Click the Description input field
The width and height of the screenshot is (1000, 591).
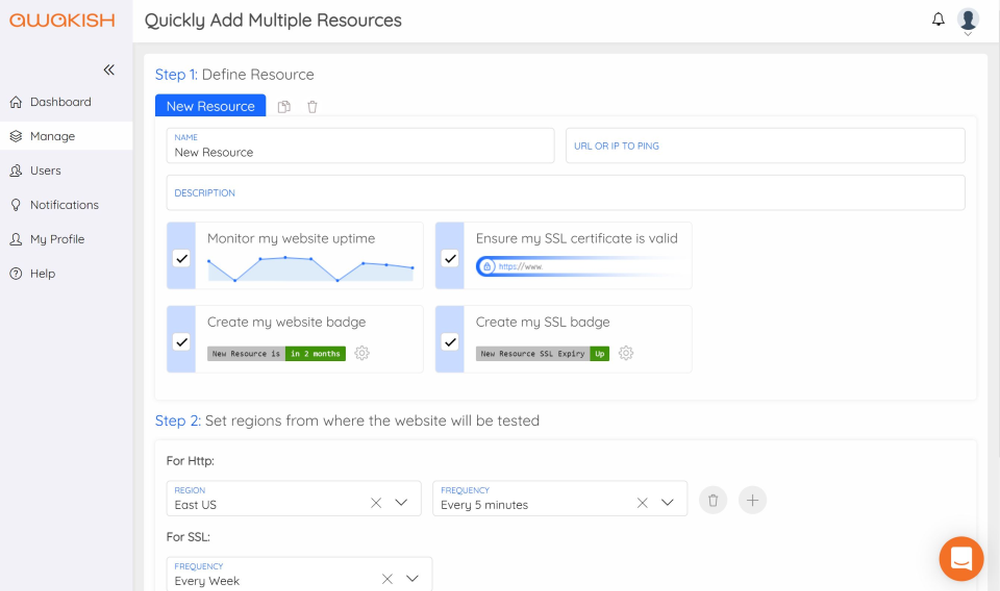(x=566, y=193)
